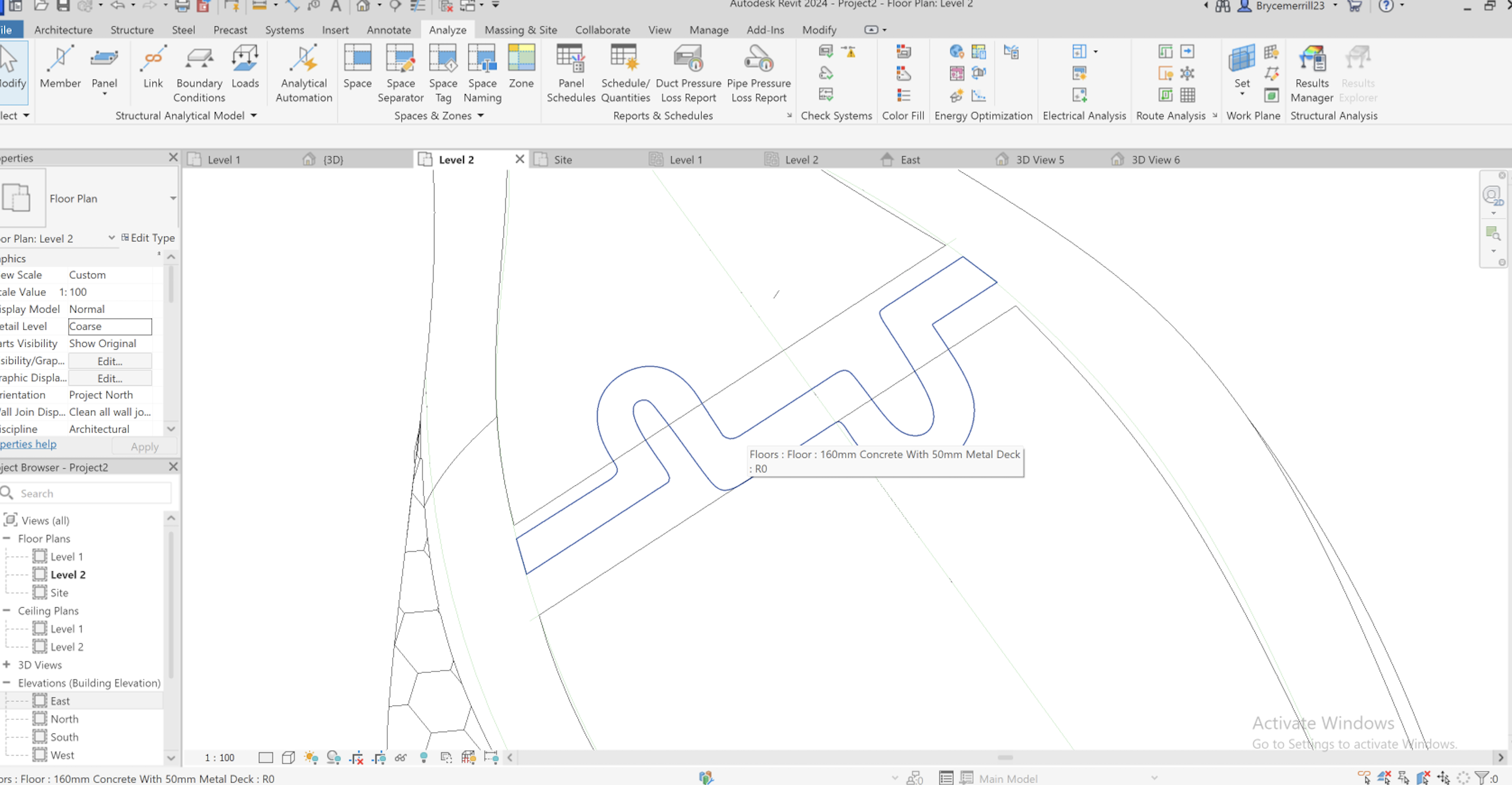This screenshot has height=785, width=1512.
Task: Toggle Reveal Constraints icon
Action: click(x=491, y=757)
